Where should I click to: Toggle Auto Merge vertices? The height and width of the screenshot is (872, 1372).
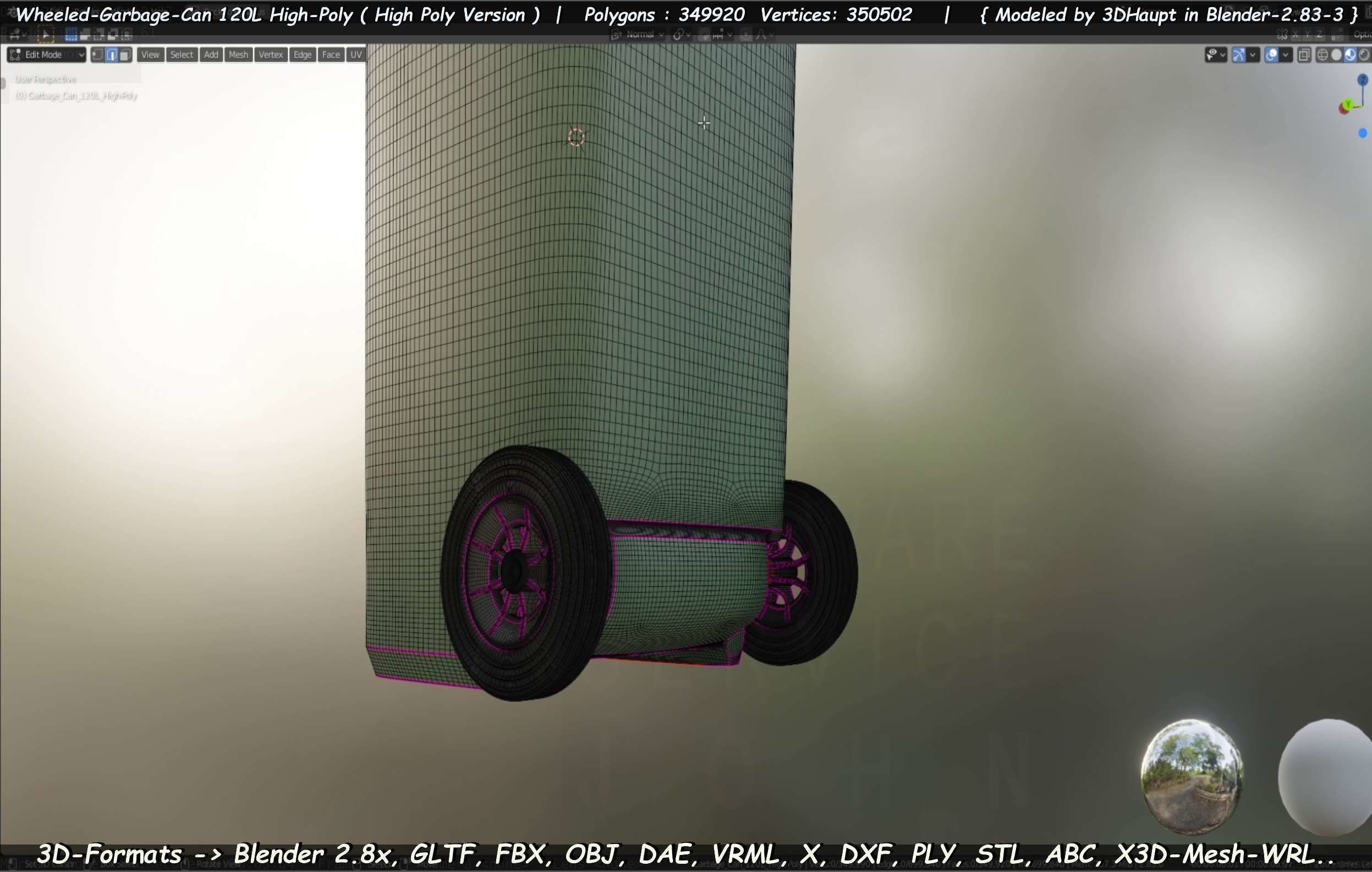pos(1337,35)
